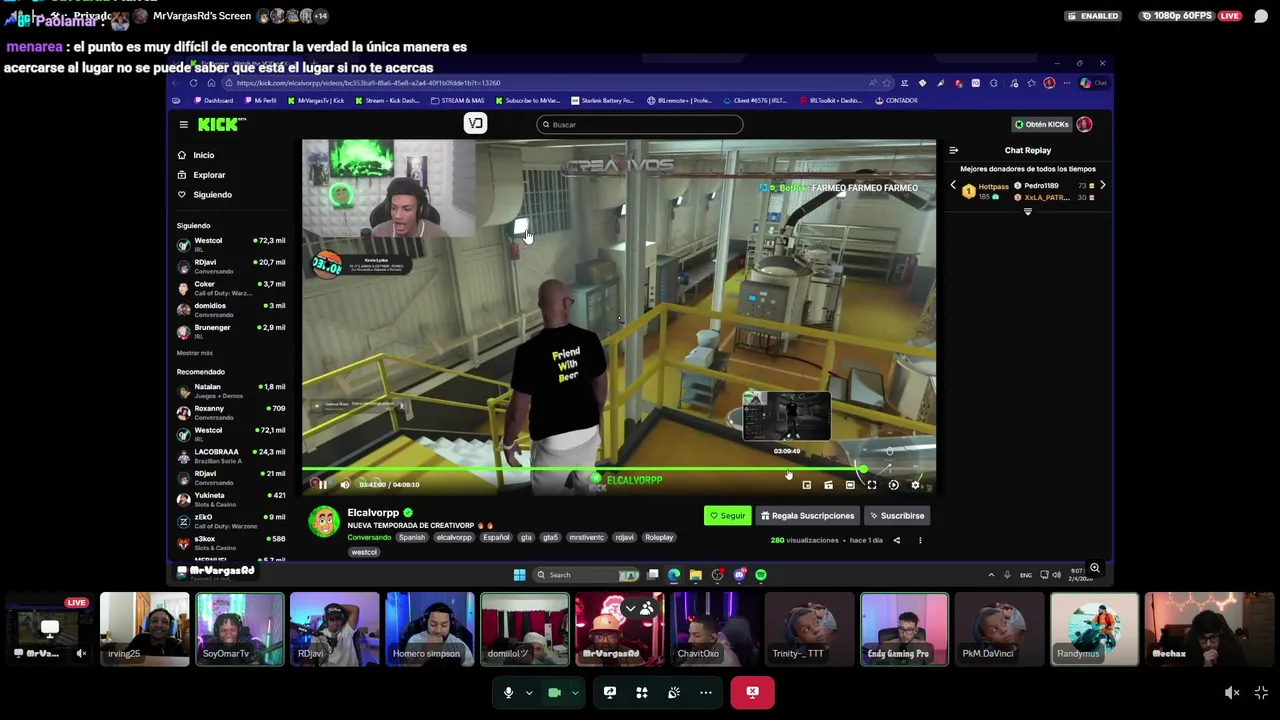Toggle the Discord microphone mute
Viewport: 1280px width, 720px height.
(508, 692)
